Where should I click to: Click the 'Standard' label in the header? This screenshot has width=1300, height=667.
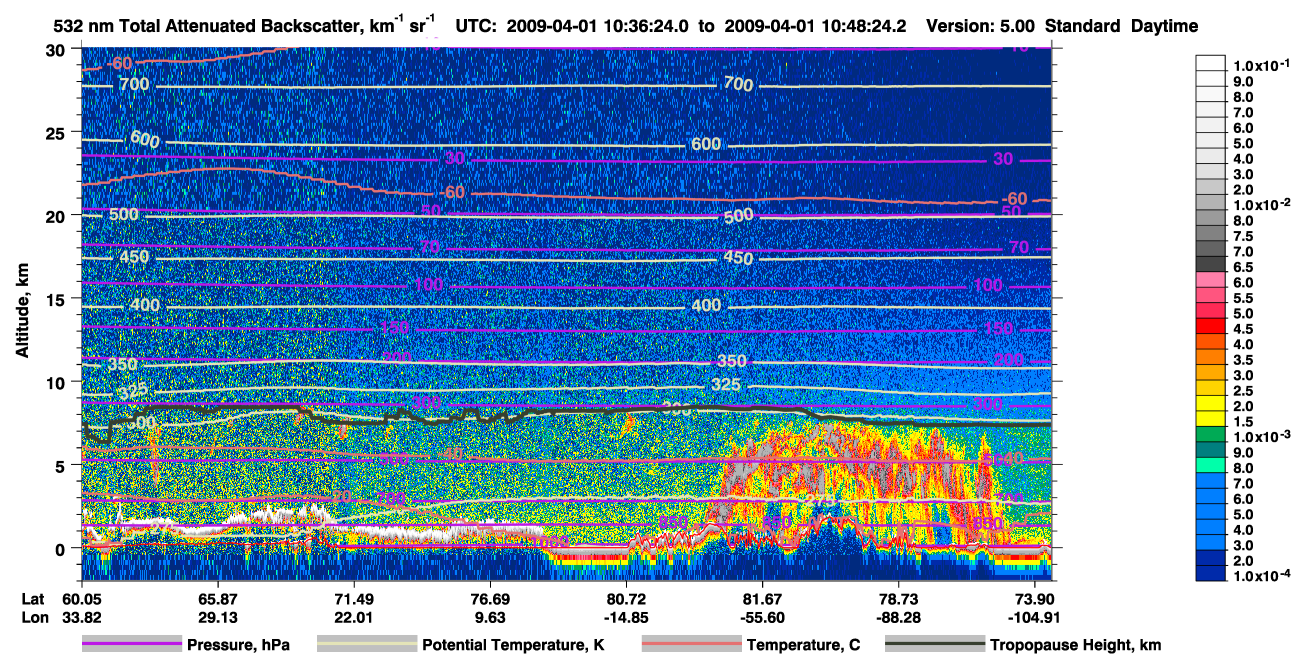point(1084,26)
